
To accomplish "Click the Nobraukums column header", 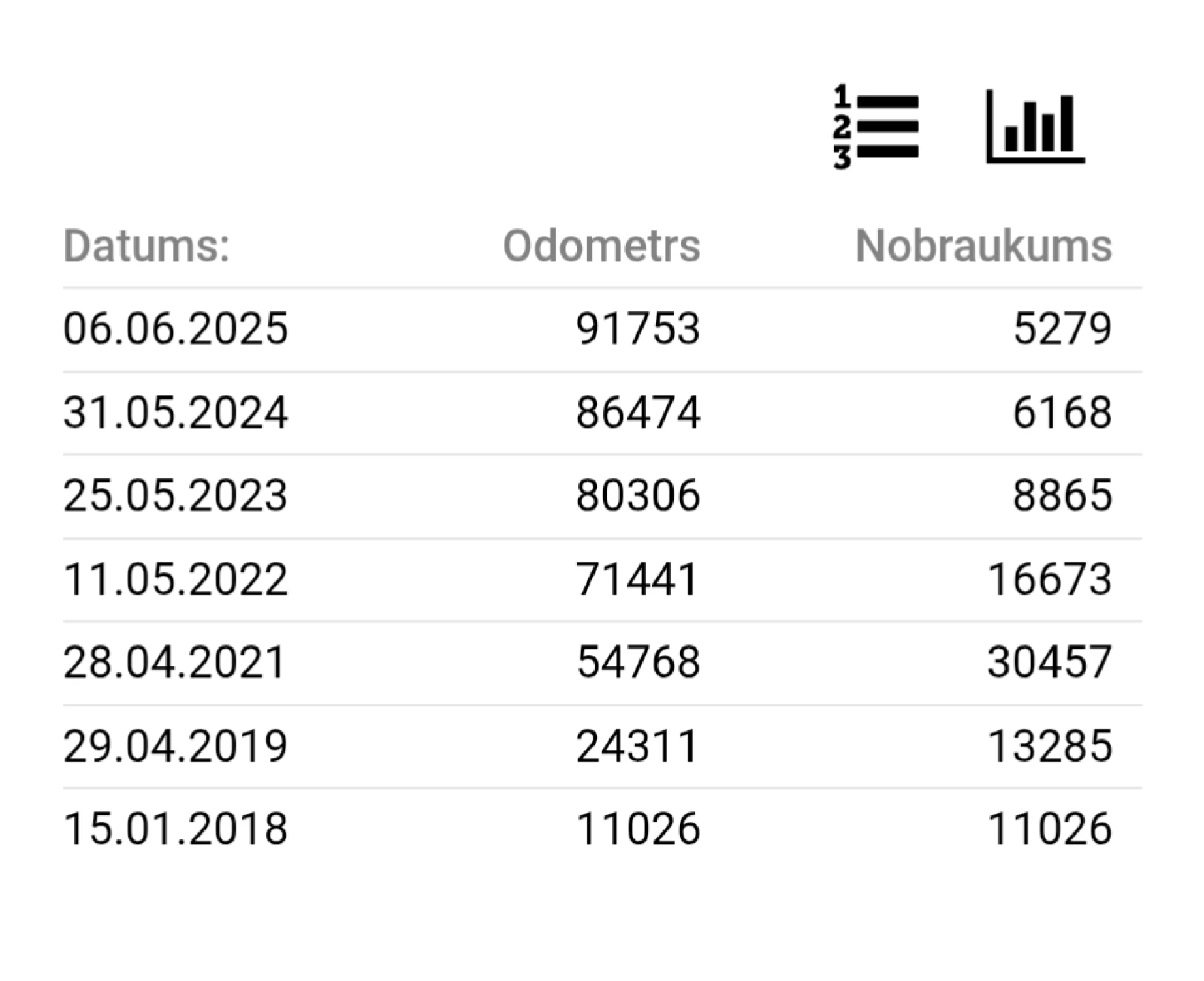I will pyautogui.click(x=983, y=245).
